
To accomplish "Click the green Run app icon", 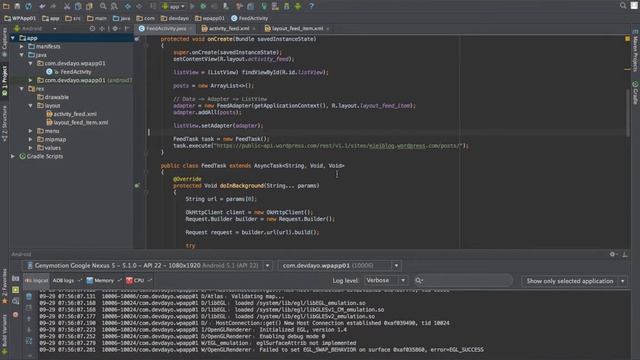I will tap(192, 6).
